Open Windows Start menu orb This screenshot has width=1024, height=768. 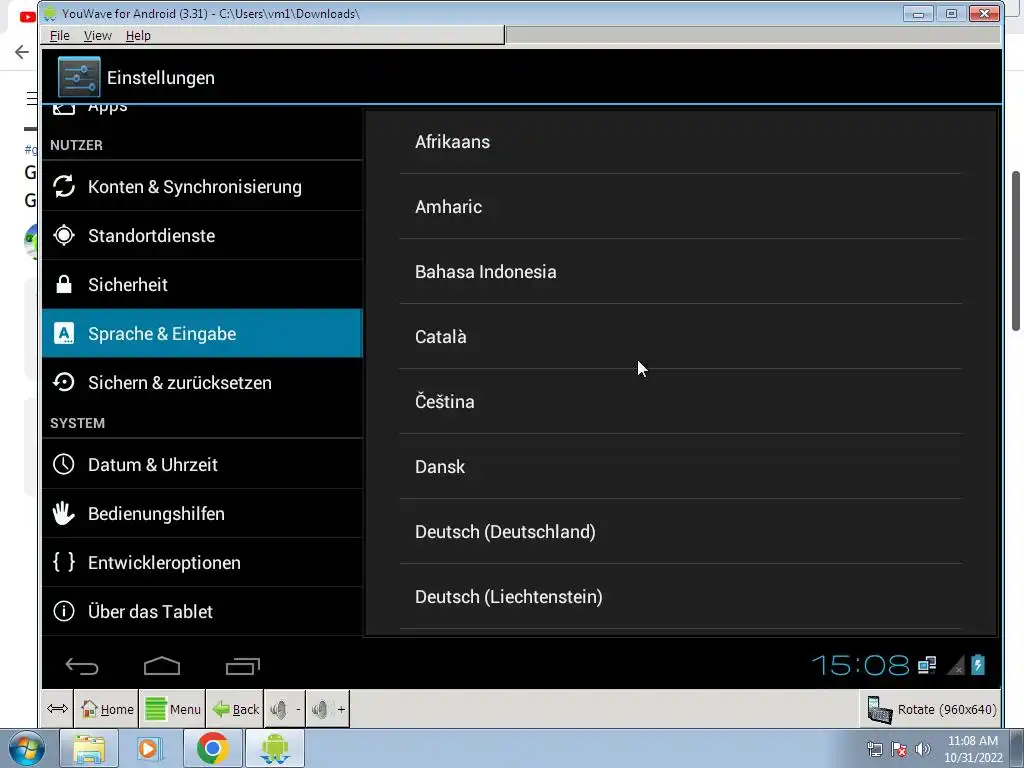click(27, 749)
